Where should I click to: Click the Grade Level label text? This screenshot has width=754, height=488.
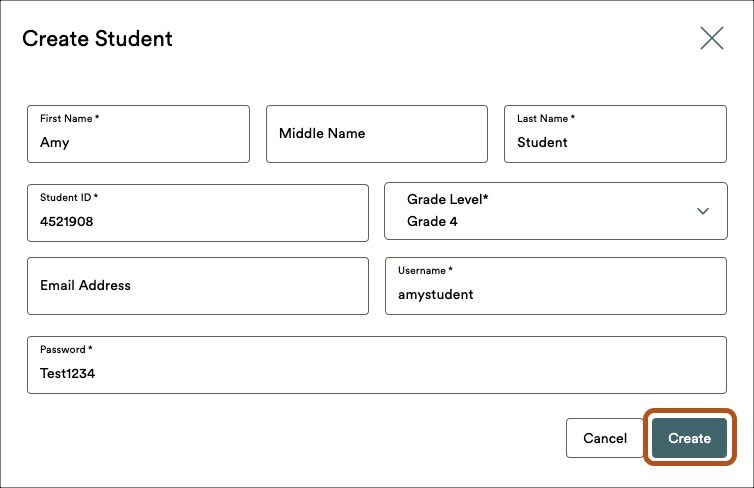447,199
